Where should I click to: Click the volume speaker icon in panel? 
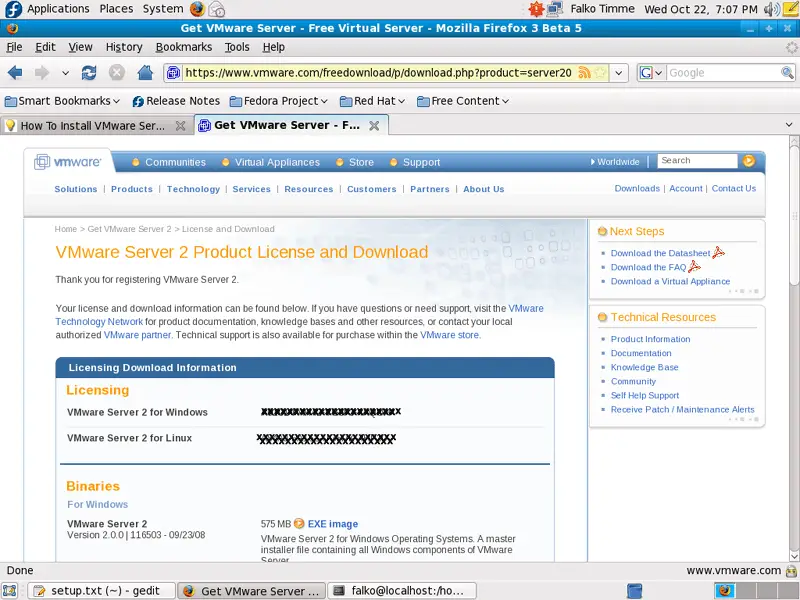pyautogui.click(x=771, y=9)
